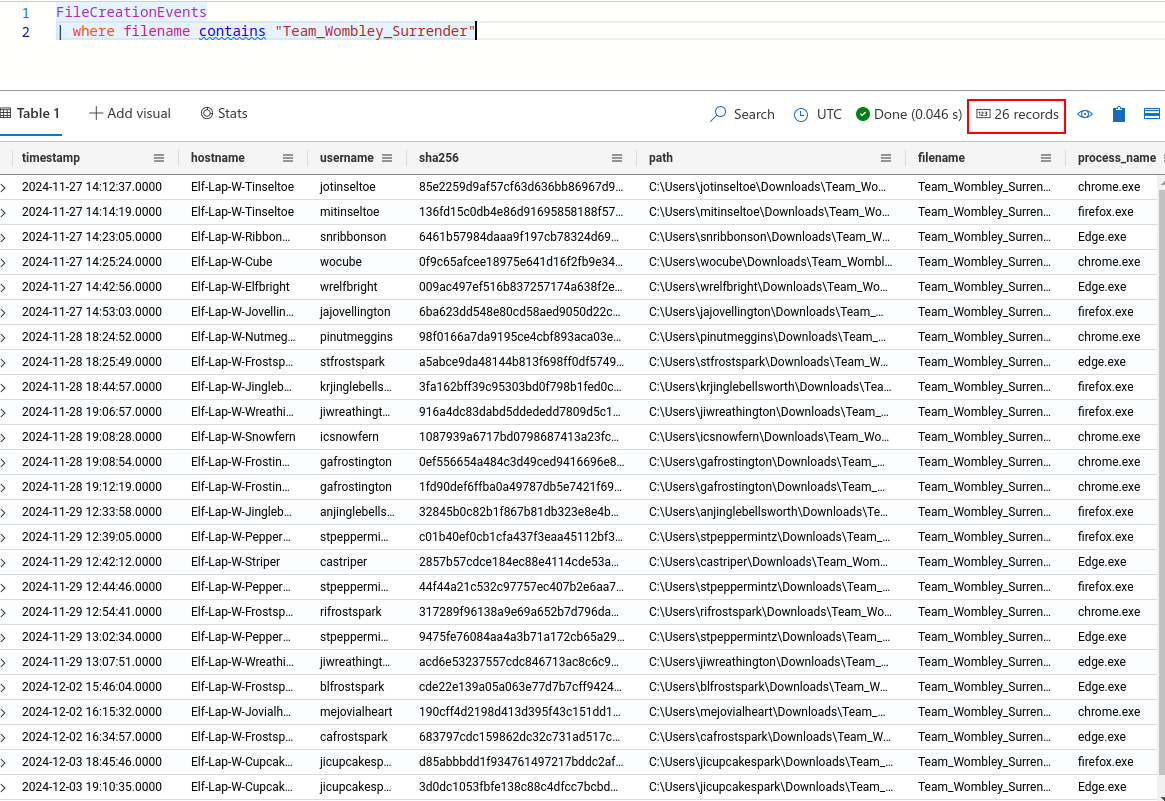Expand the row for user jotinseltoe

4,187
